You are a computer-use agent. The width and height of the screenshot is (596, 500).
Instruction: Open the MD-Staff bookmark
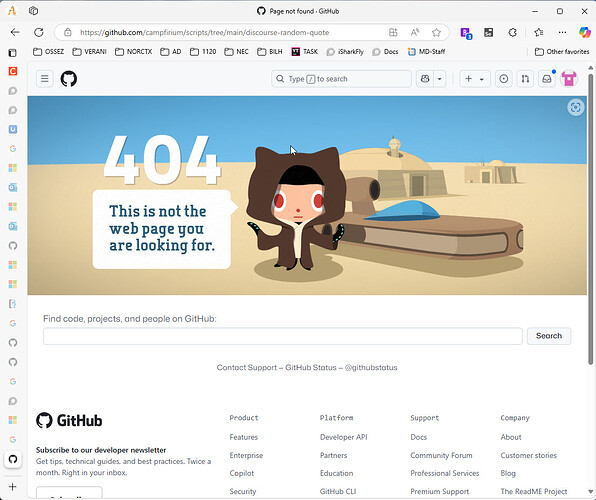point(426,52)
